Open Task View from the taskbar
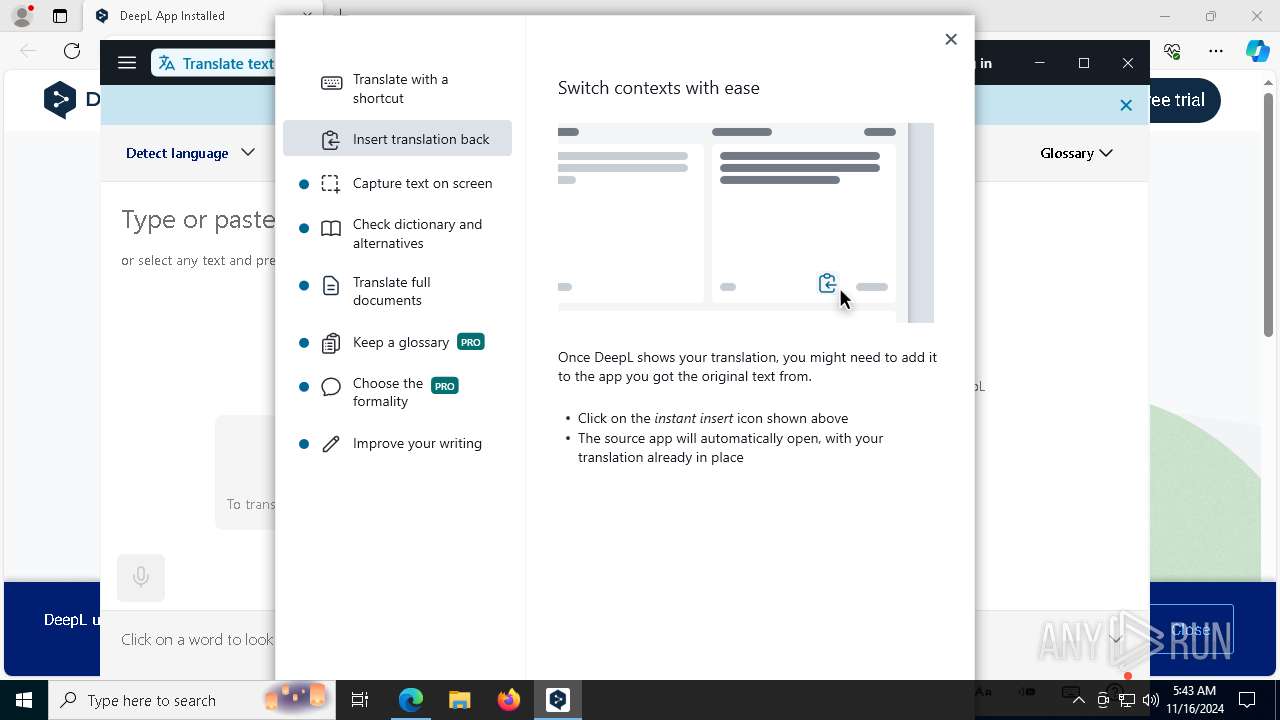 [x=360, y=700]
